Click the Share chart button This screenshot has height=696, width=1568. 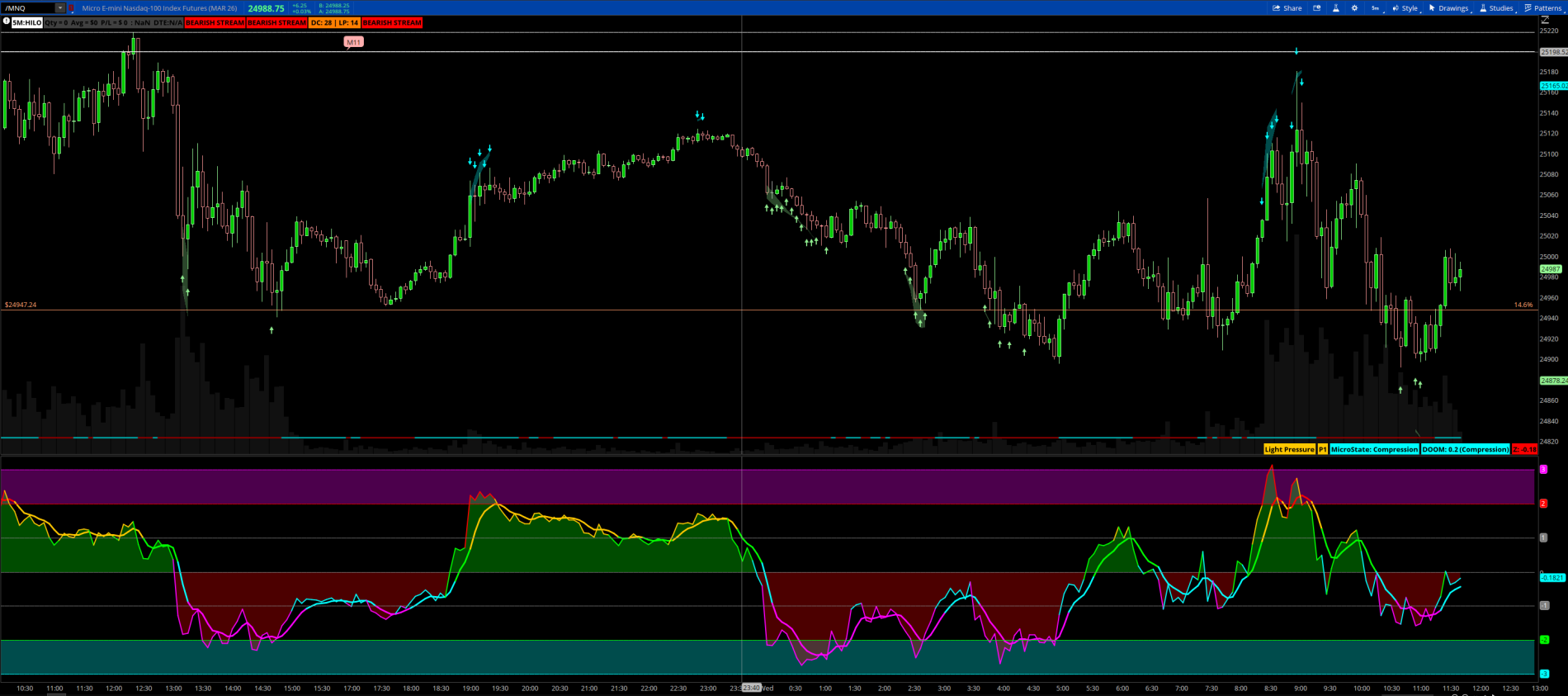(x=1287, y=8)
